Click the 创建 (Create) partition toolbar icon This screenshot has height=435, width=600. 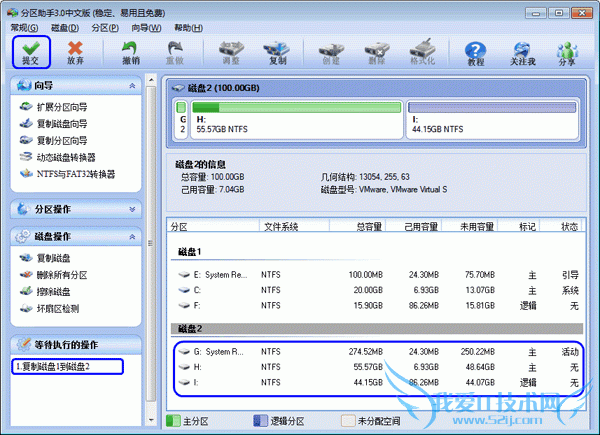point(331,52)
